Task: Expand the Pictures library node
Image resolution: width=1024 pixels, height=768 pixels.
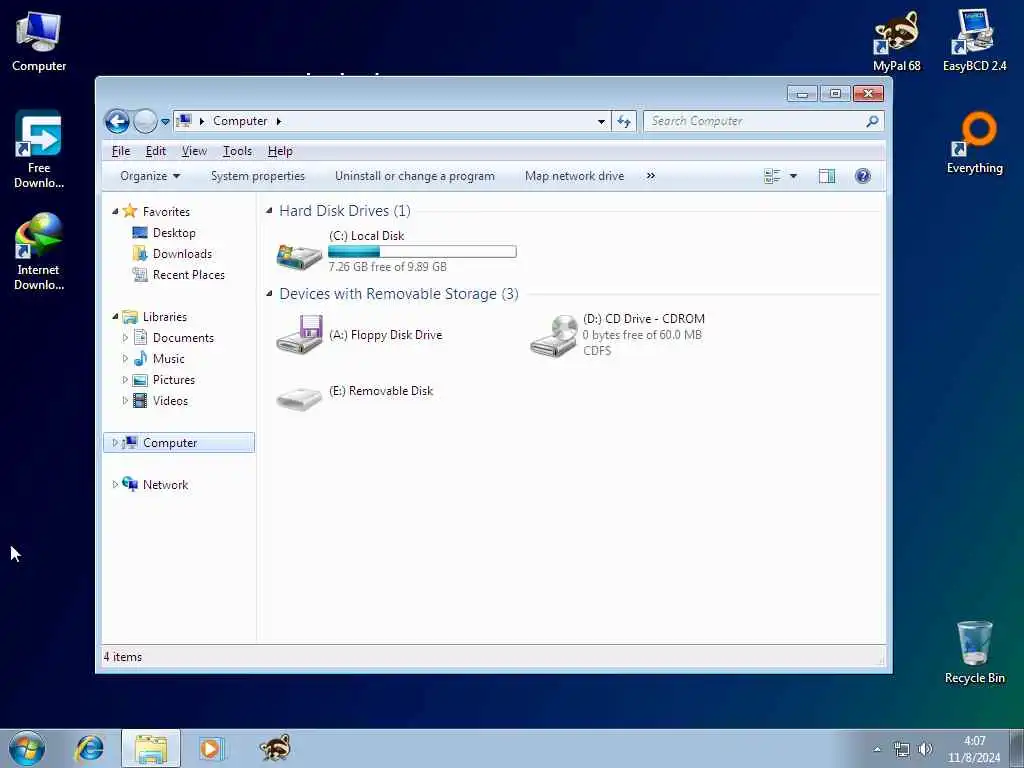Action: coord(125,379)
